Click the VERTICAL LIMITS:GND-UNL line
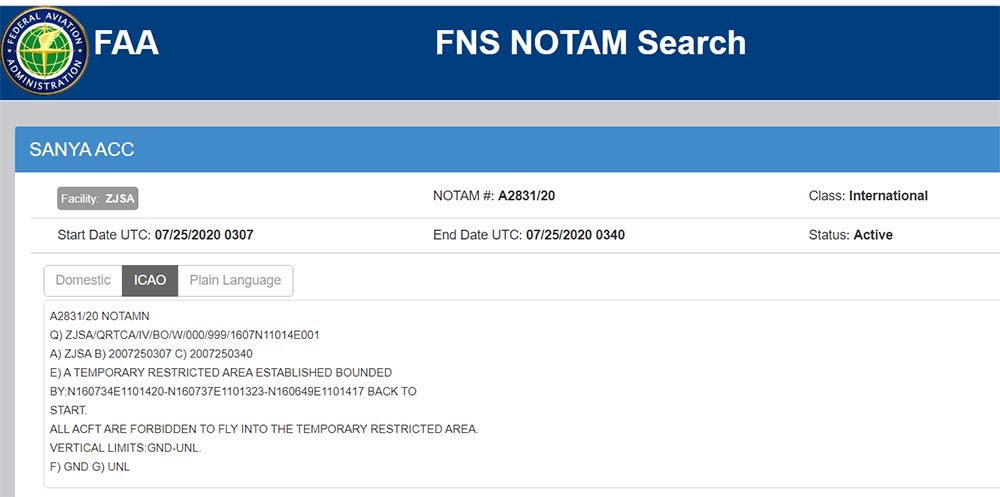This screenshot has width=1000, height=497. pos(125,447)
